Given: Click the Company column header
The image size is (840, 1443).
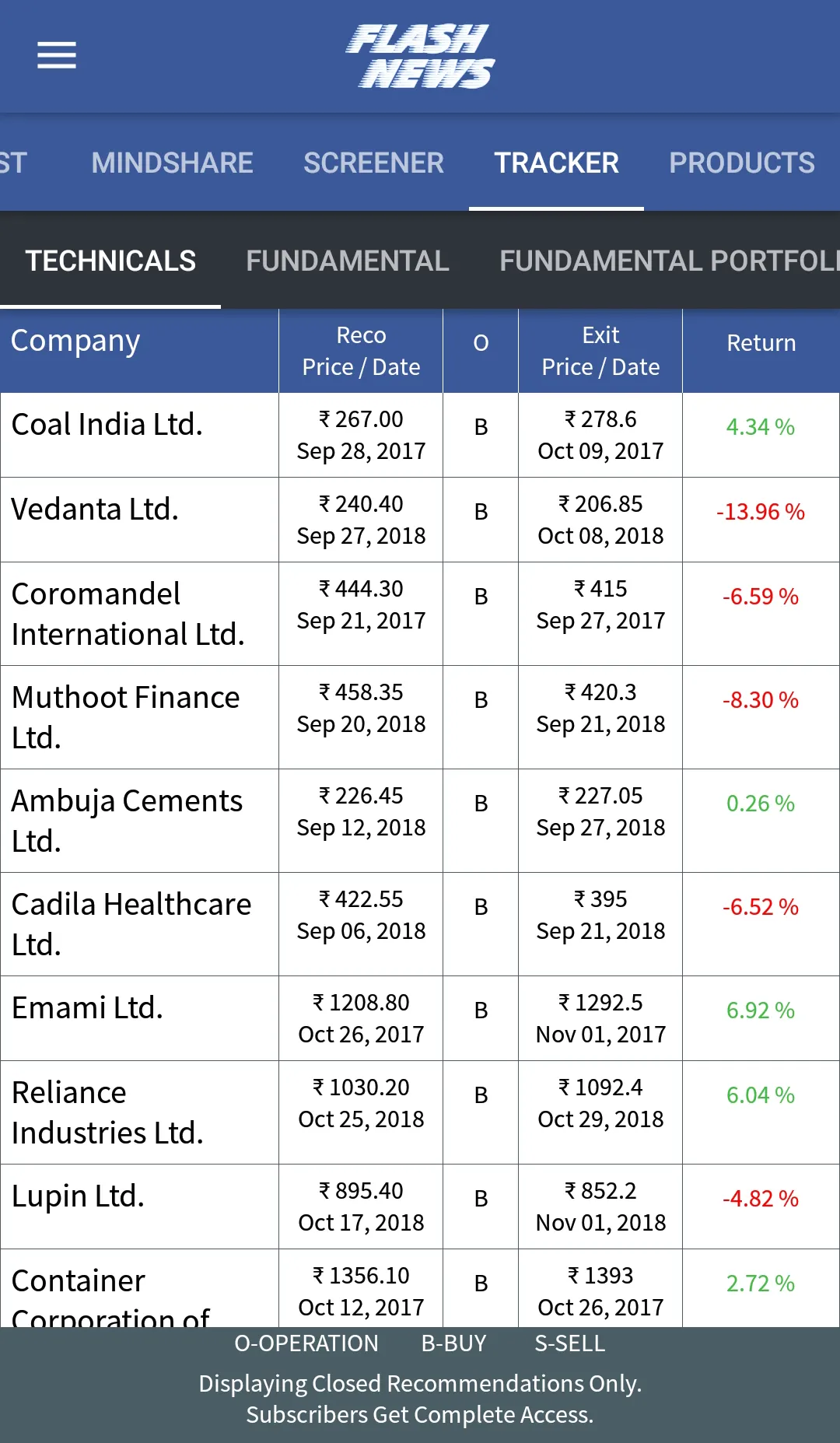Looking at the screenshot, I should [75, 341].
